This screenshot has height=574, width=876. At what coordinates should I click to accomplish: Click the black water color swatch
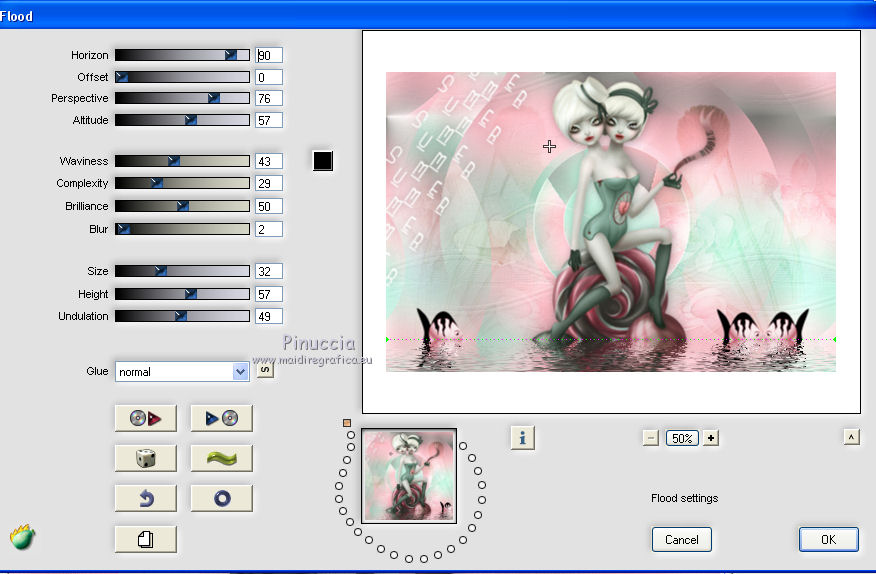323,161
